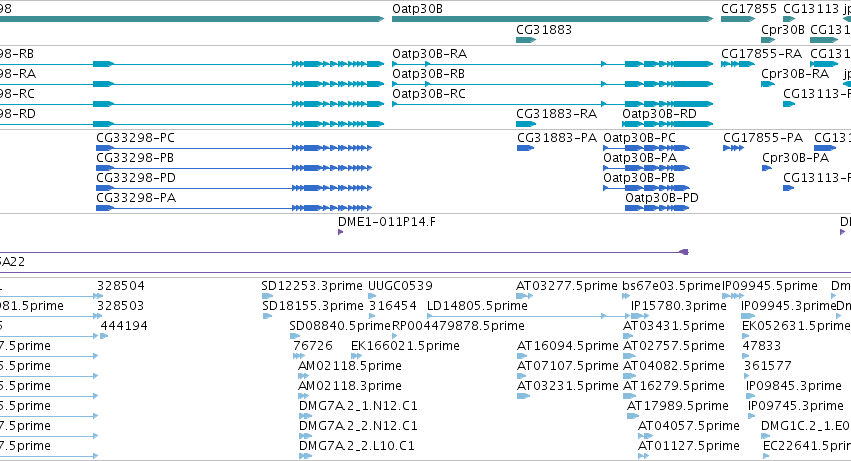Image resolution: width=851 pixels, height=461 pixels.
Task: Click the Cpr30B-PA protein label
Action: (796, 158)
